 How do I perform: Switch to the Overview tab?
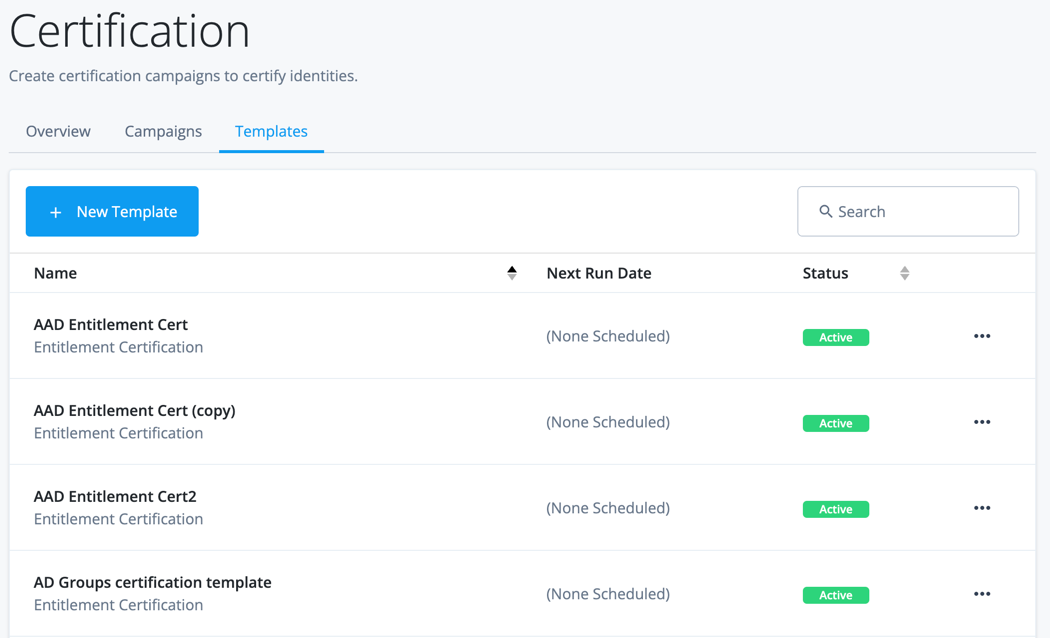click(x=58, y=132)
